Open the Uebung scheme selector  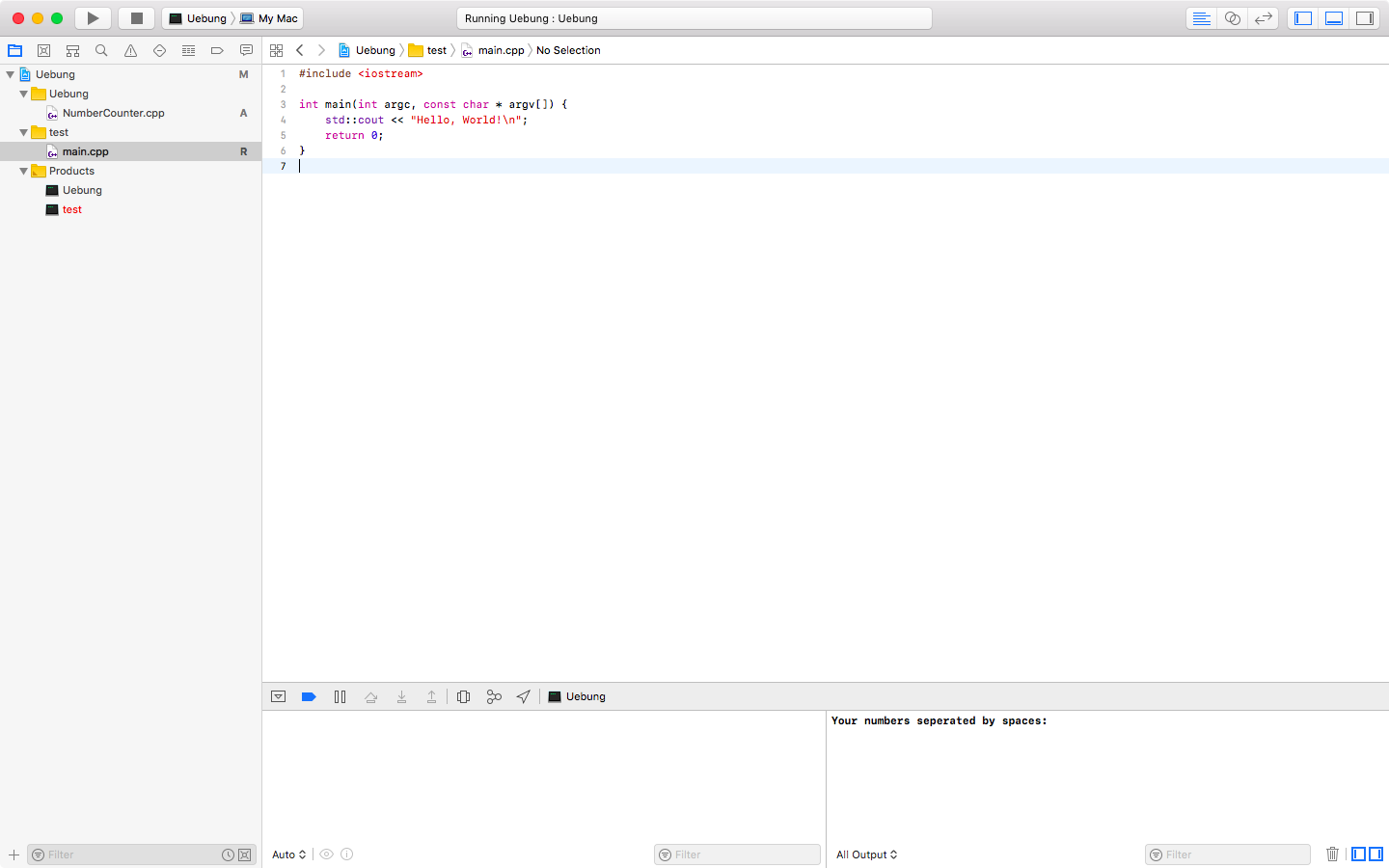click(x=198, y=18)
